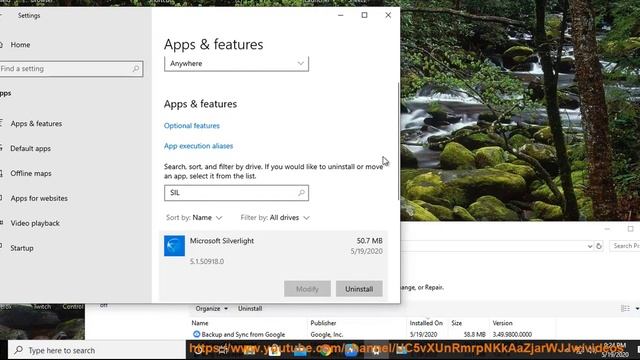Open the Sort by Name dropdown
640x360 pixels.
tap(194, 218)
